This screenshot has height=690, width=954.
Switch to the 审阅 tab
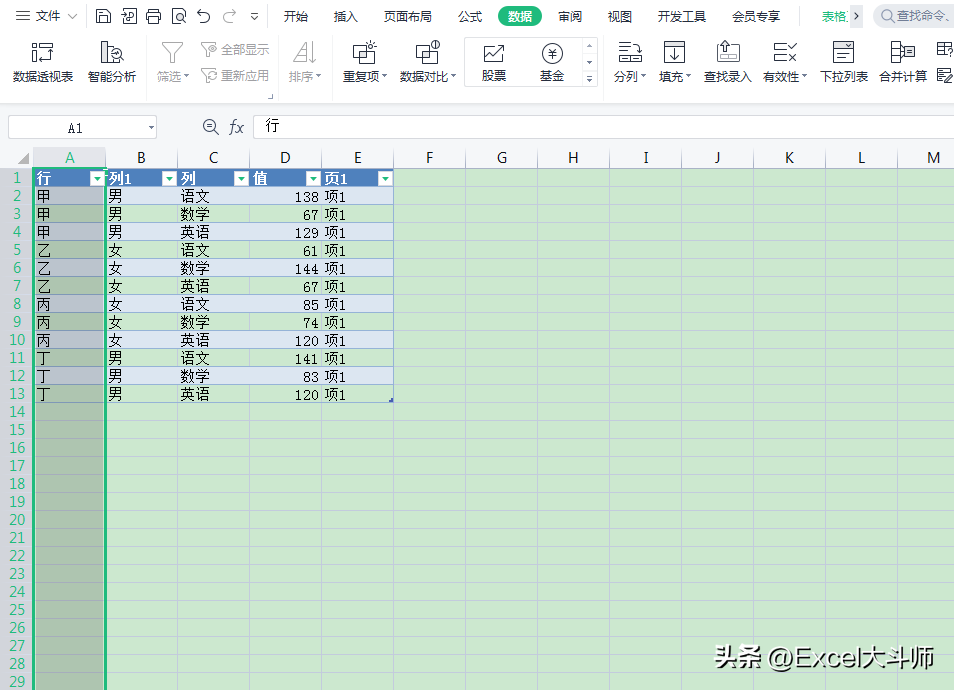pos(570,16)
